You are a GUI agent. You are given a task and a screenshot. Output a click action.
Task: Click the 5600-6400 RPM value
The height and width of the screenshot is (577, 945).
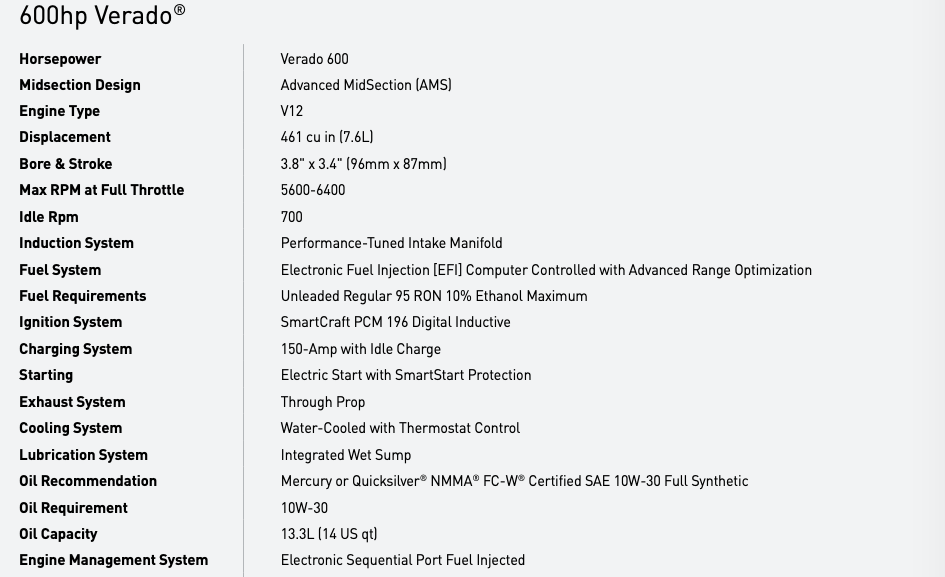click(313, 190)
